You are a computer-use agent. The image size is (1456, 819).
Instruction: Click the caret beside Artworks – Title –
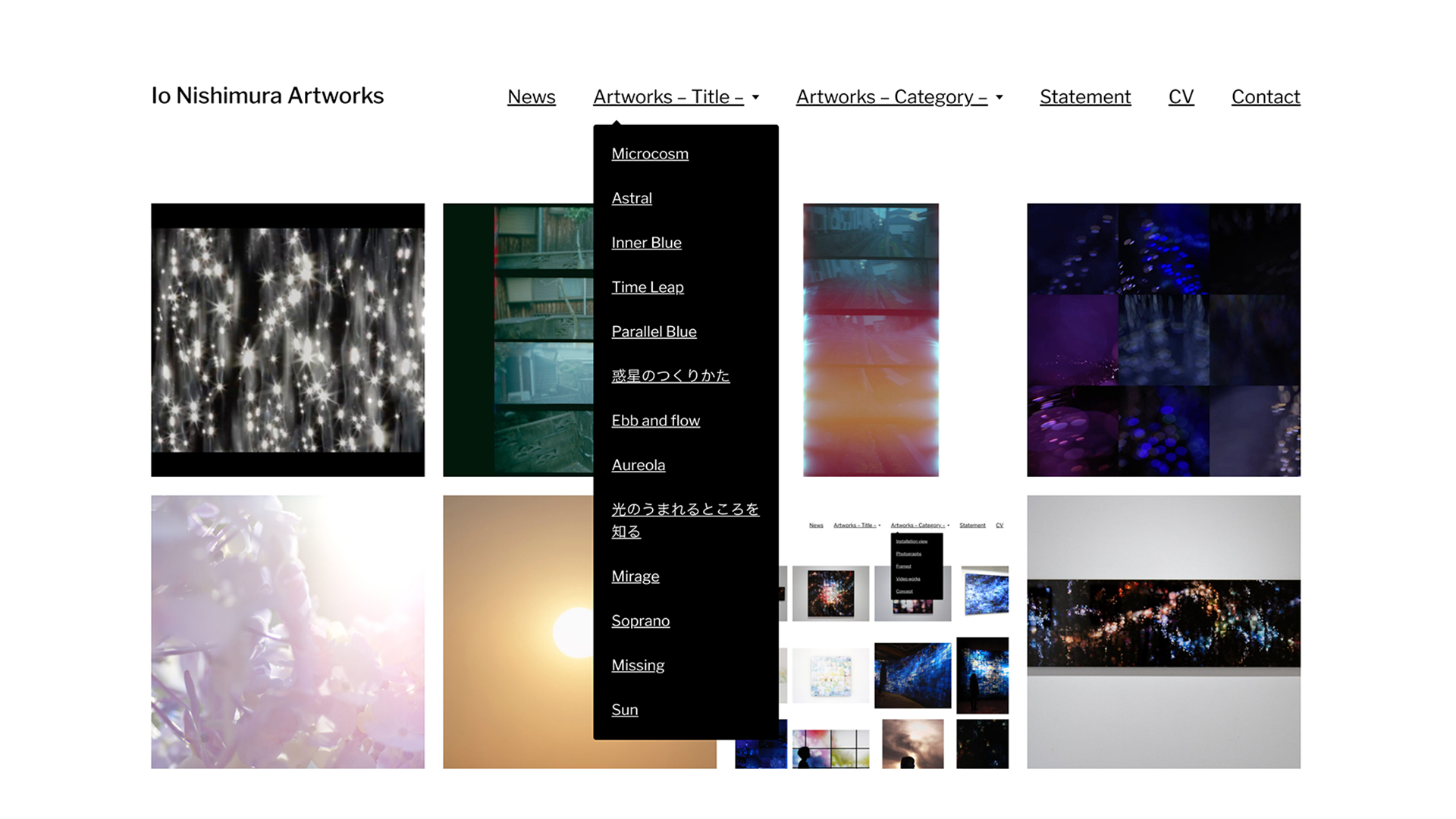[x=755, y=97]
